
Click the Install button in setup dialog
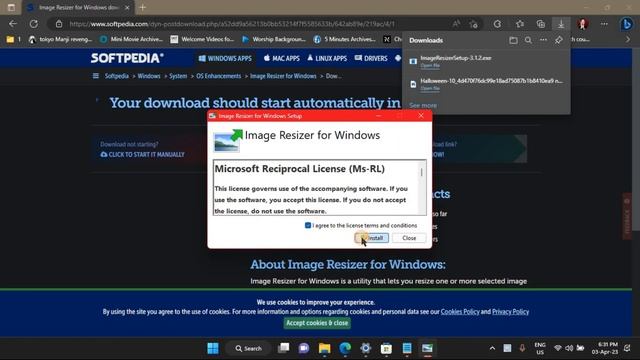(372, 238)
